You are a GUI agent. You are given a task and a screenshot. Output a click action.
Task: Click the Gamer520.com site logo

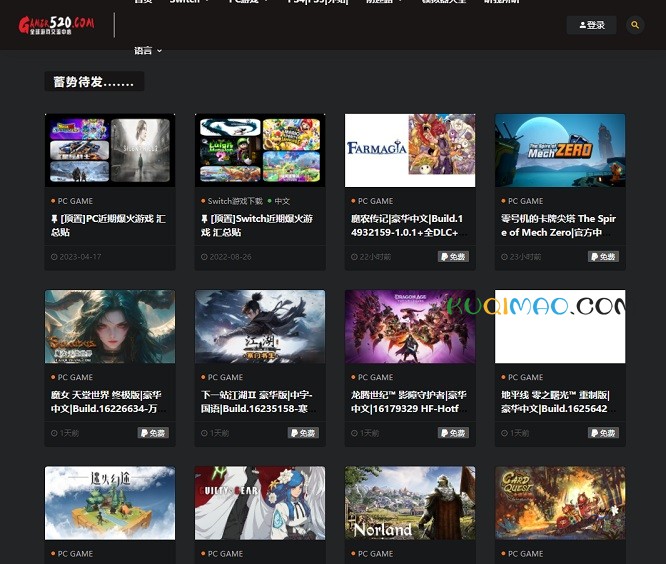tap(56, 25)
